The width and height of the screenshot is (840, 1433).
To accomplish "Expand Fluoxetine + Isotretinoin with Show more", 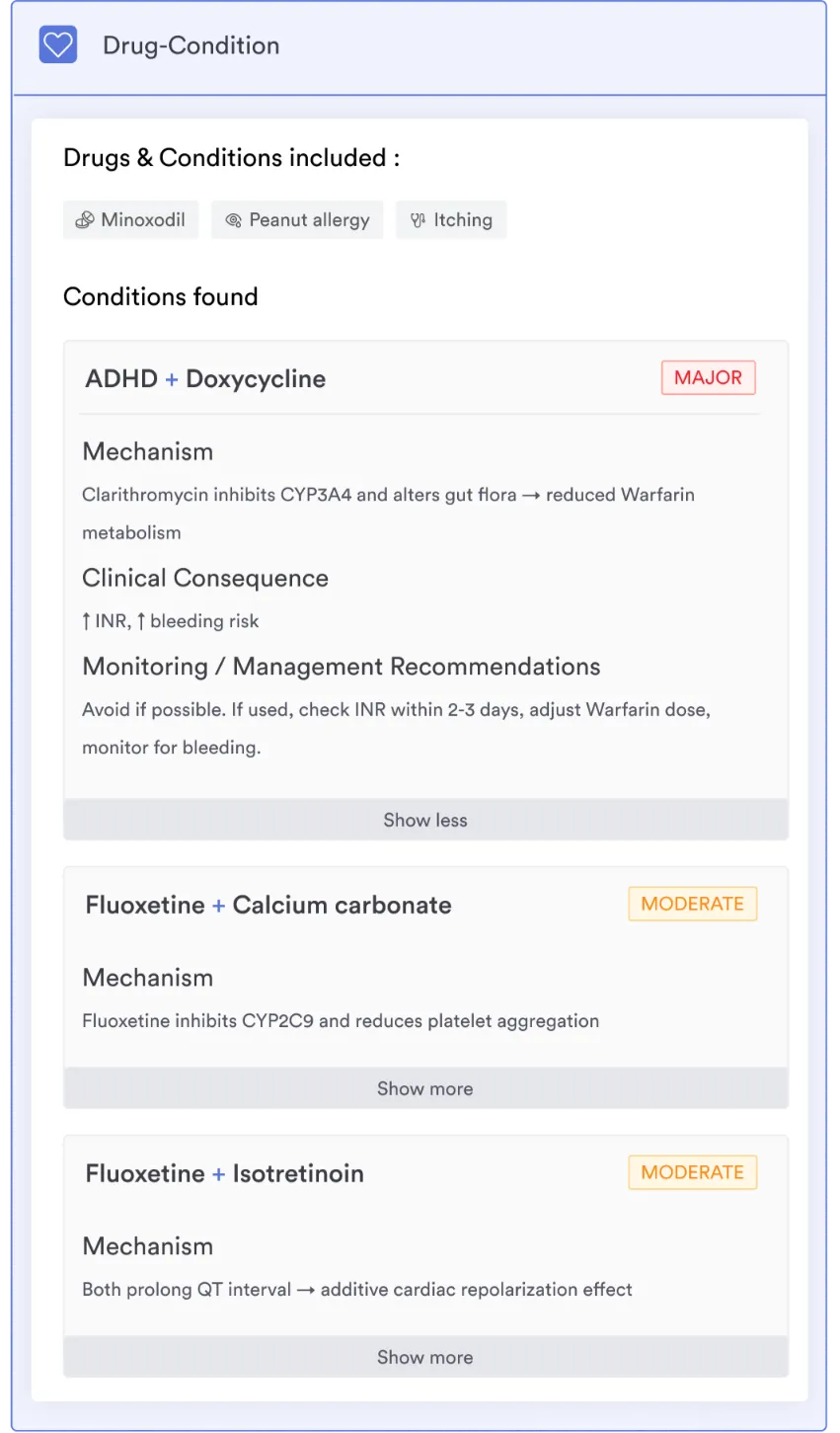I will tap(425, 1357).
